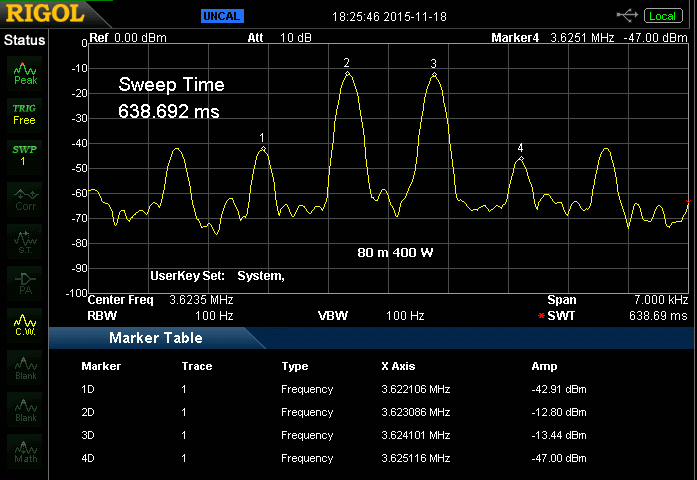Click marker 2 on the trace peak
The width and height of the screenshot is (697, 480).
pyautogui.click(x=347, y=73)
